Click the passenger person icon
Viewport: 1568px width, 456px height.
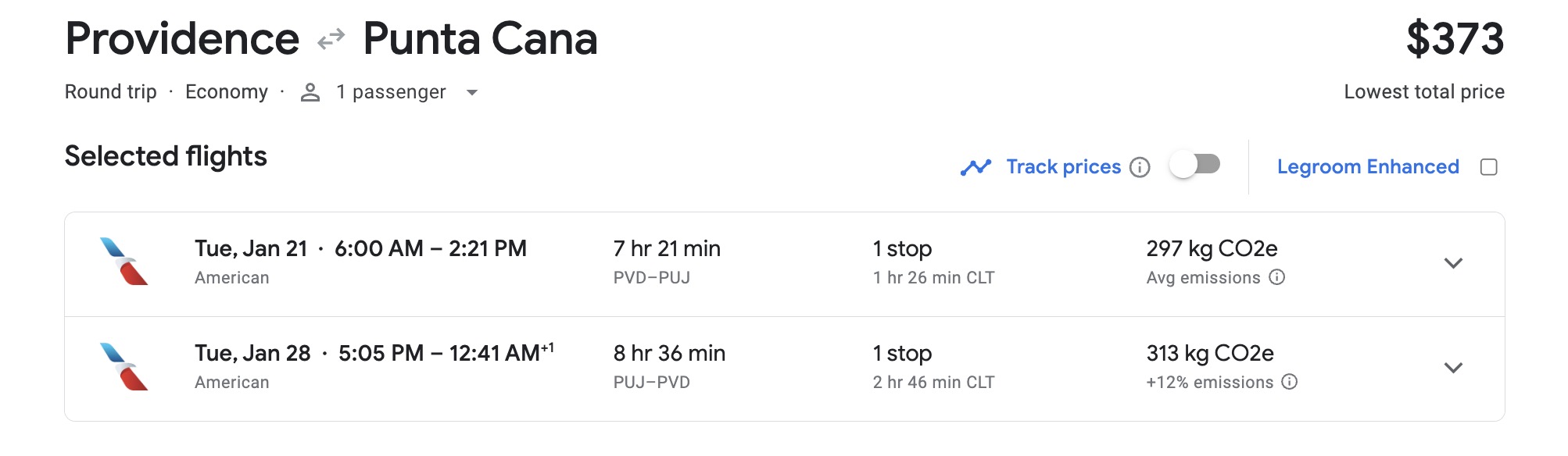click(310, 91)
